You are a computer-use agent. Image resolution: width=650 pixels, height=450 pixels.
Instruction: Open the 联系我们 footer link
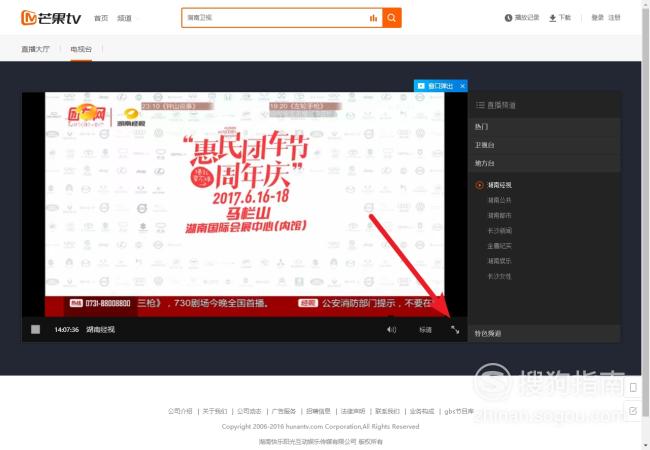point(387,411)
